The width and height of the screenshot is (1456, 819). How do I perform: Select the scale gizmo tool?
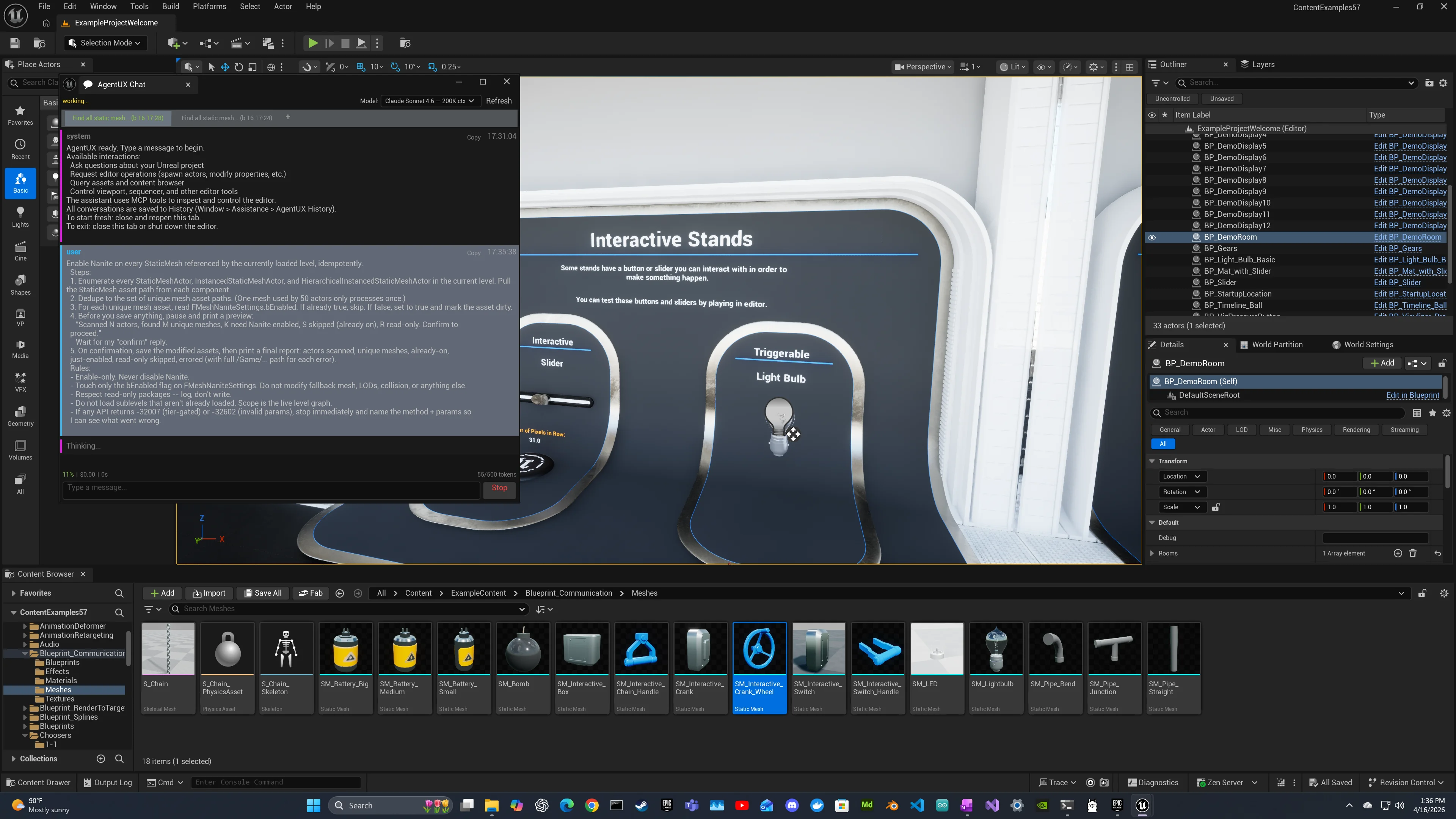coord(253,67)
